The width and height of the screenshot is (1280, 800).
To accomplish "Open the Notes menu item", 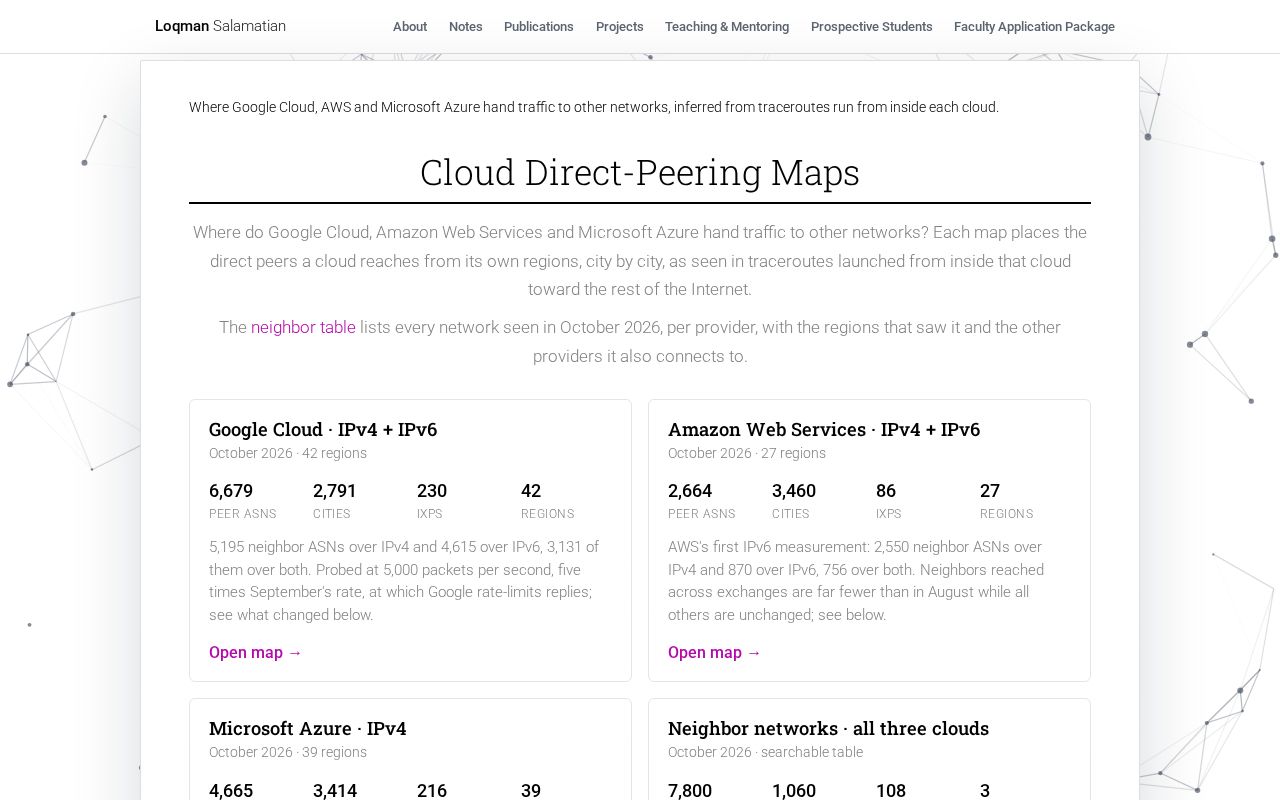I will click(x=466, y=27).
